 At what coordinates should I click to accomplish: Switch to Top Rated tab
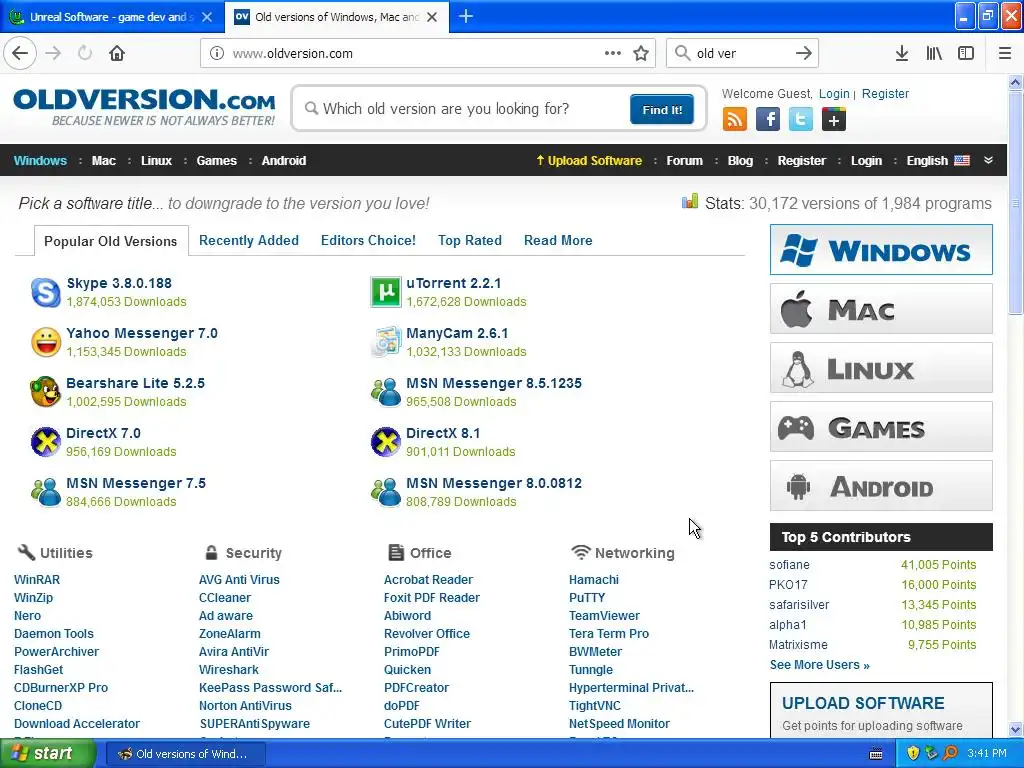coord(470,240)
